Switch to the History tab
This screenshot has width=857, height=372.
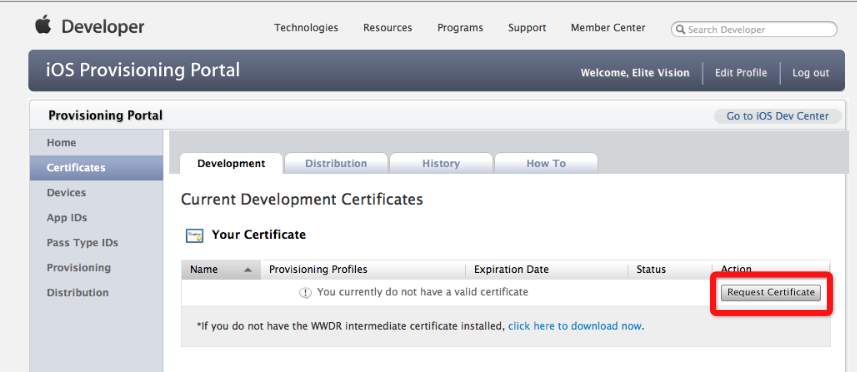coord(441,163)
